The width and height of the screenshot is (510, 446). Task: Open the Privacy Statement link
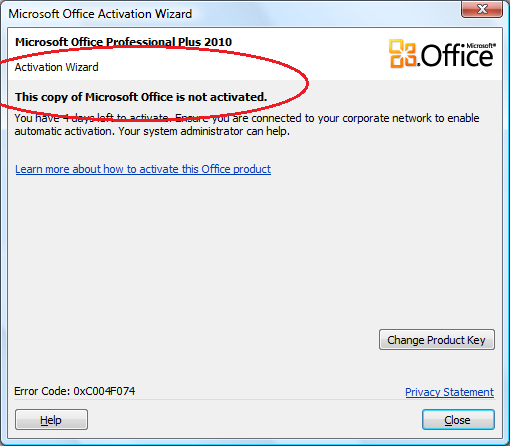[449, 392]
